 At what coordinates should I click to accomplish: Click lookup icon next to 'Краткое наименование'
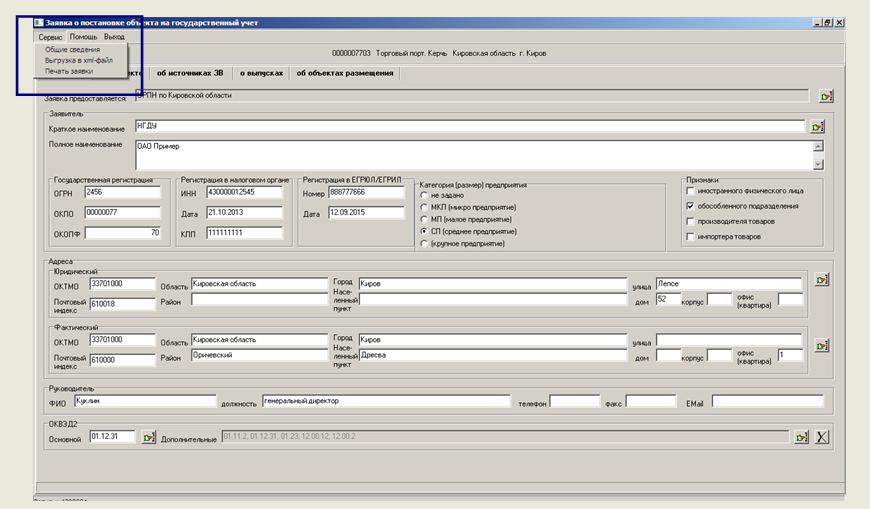pos(817,128)
